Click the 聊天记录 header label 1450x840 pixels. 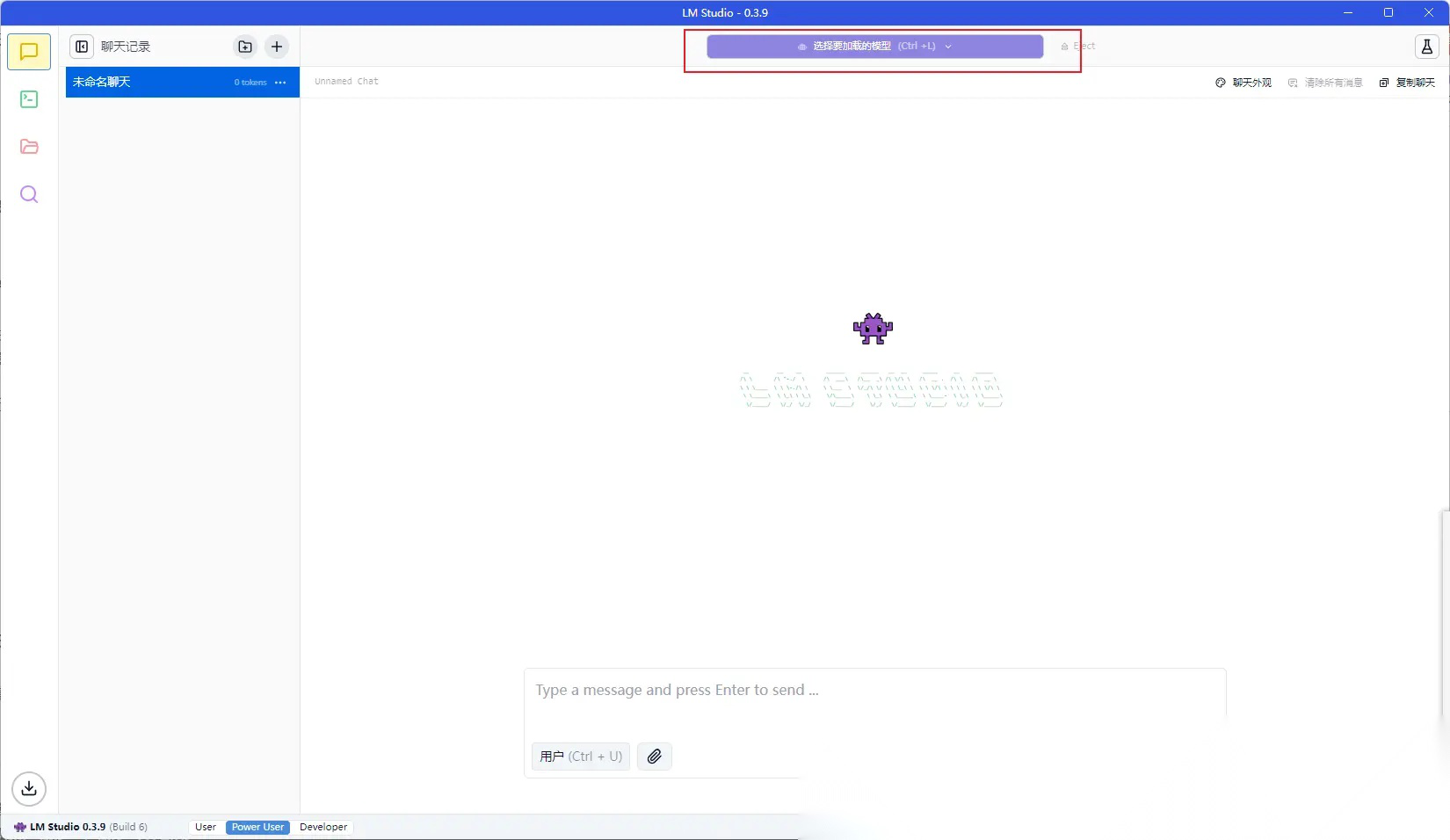[x=126, y=47]
